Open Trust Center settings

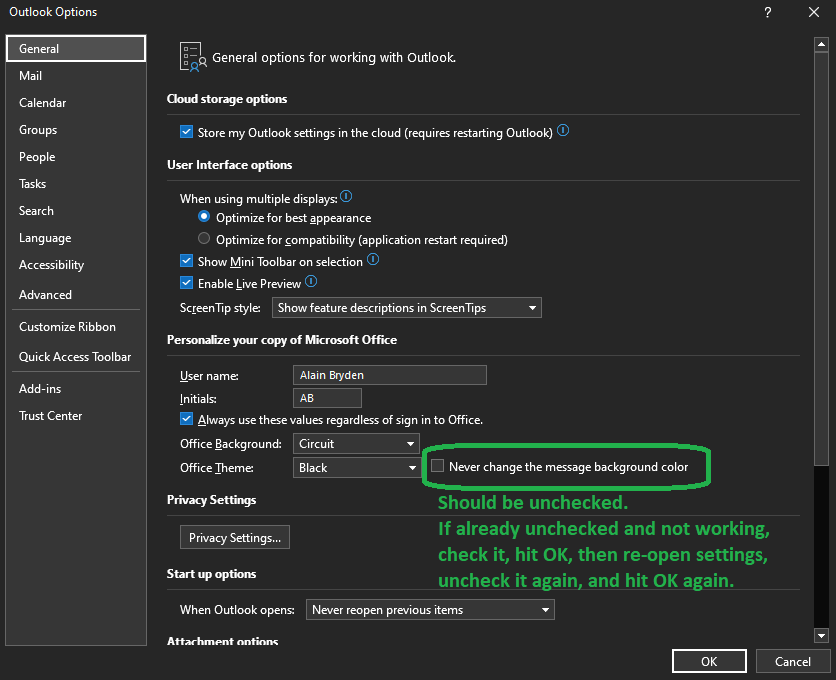point(76,415)
